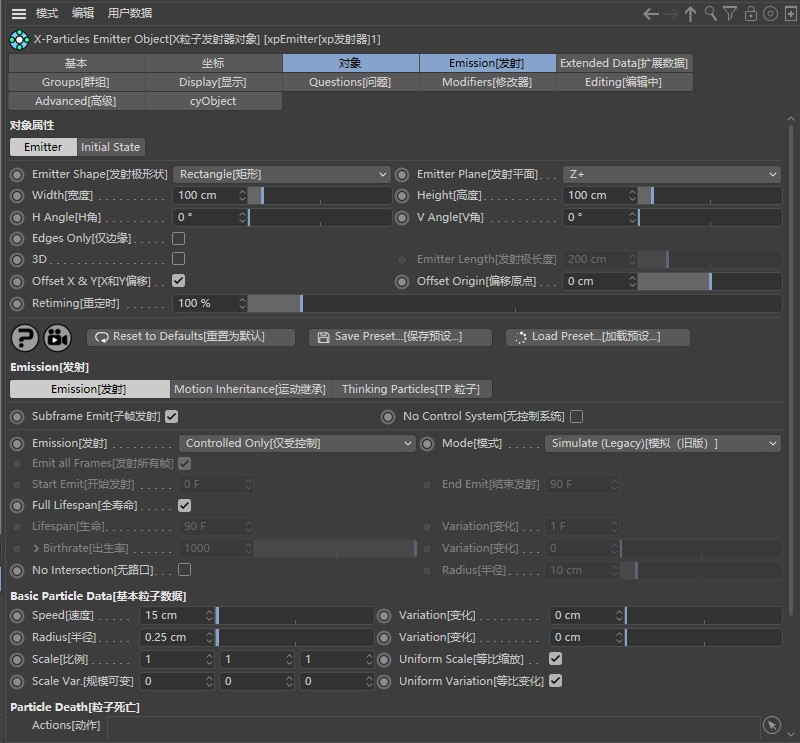800x743 pixels.
Task: Click the Width value stepper arrows
Action: coord(242,195)
